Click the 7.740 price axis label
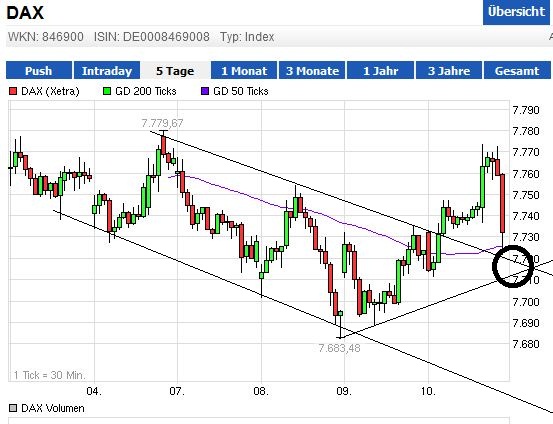Image resolution: width=553 pixels, height=424 pixels. point(526,216)
